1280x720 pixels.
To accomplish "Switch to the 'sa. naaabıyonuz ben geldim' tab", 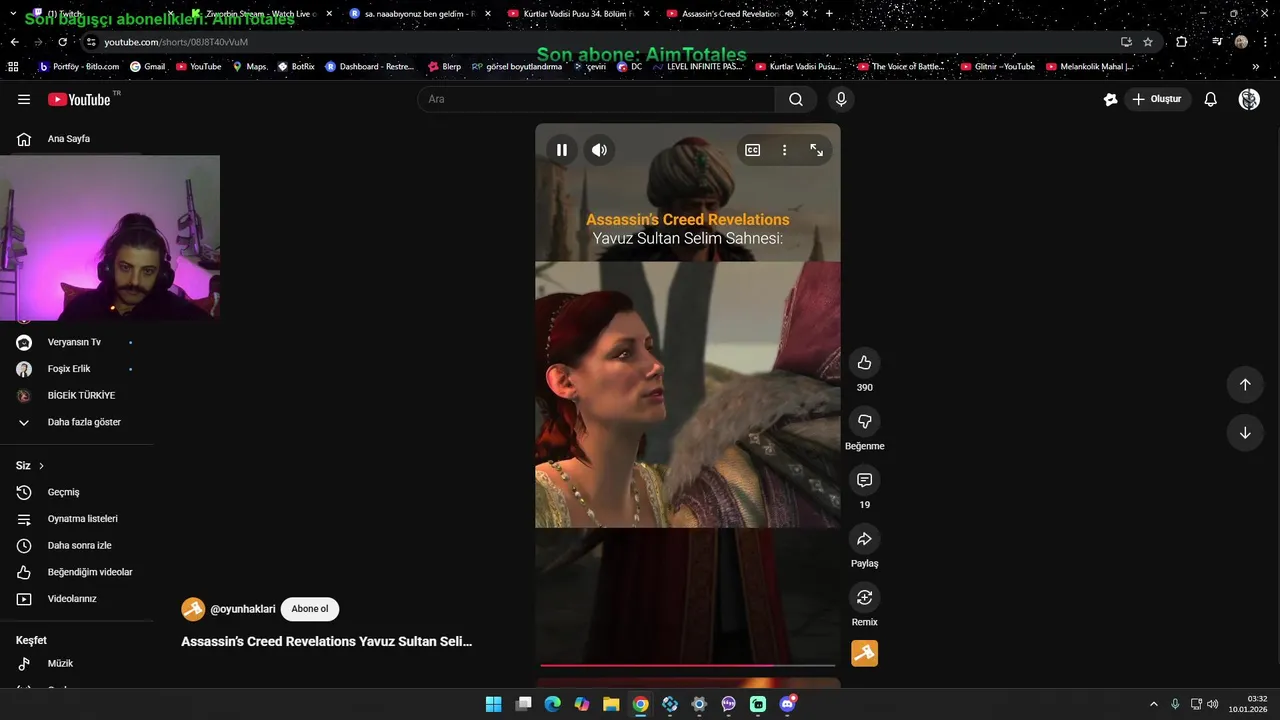I will 418,14.
